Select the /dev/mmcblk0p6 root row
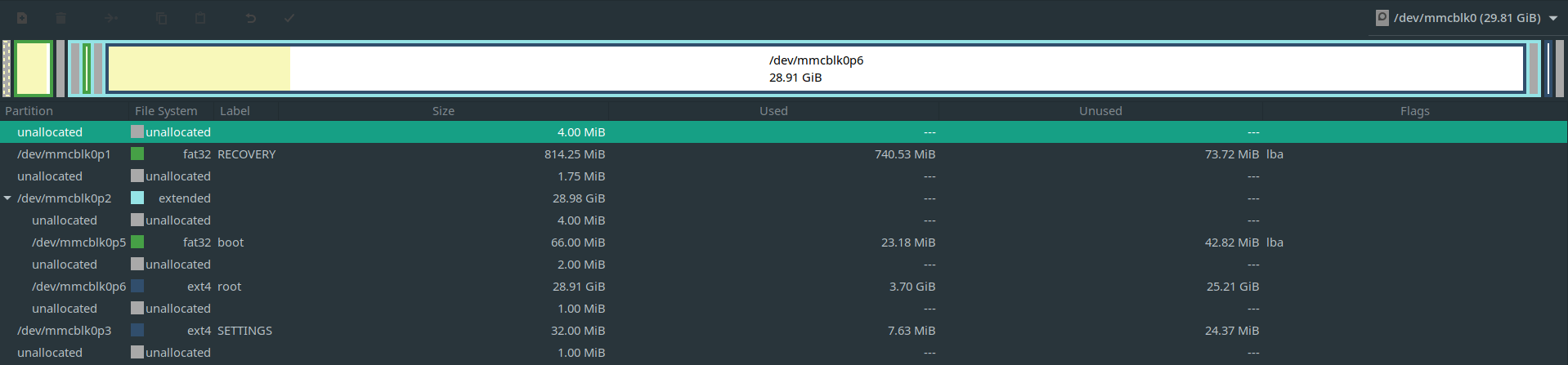The height and width of the screenshot is (365, 1568). 784,287
